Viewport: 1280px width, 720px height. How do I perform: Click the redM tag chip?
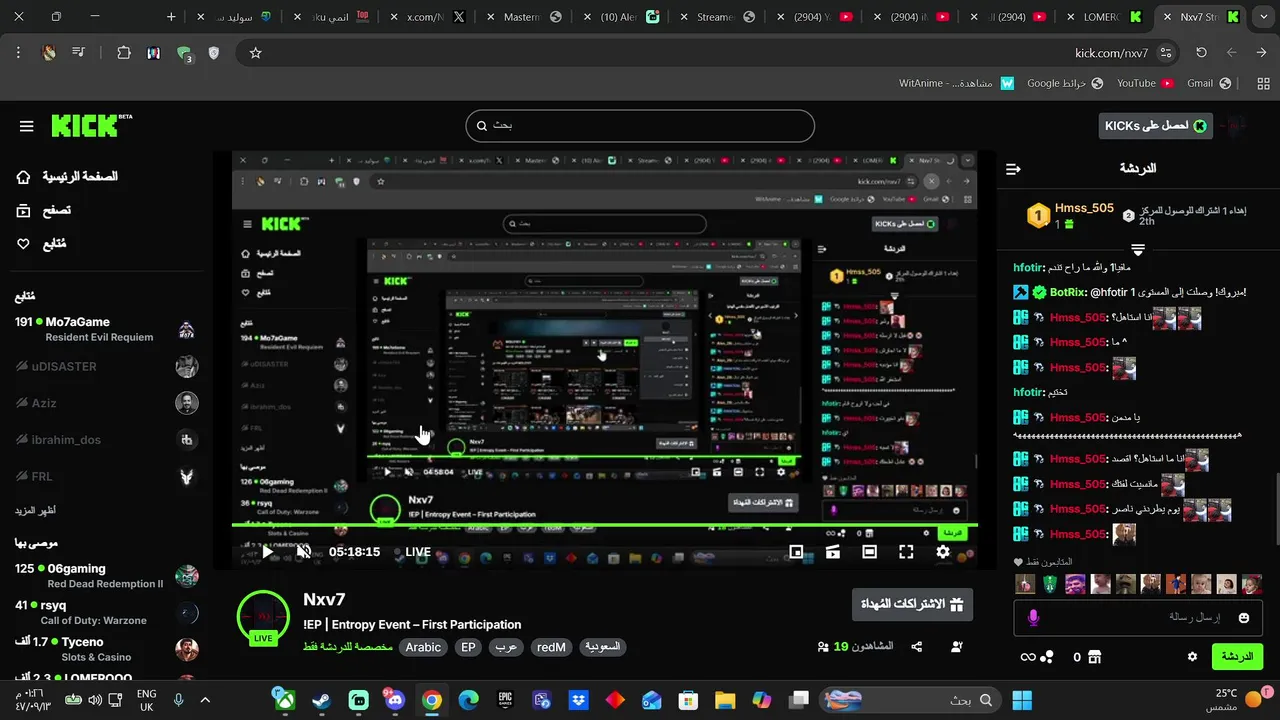551,647
